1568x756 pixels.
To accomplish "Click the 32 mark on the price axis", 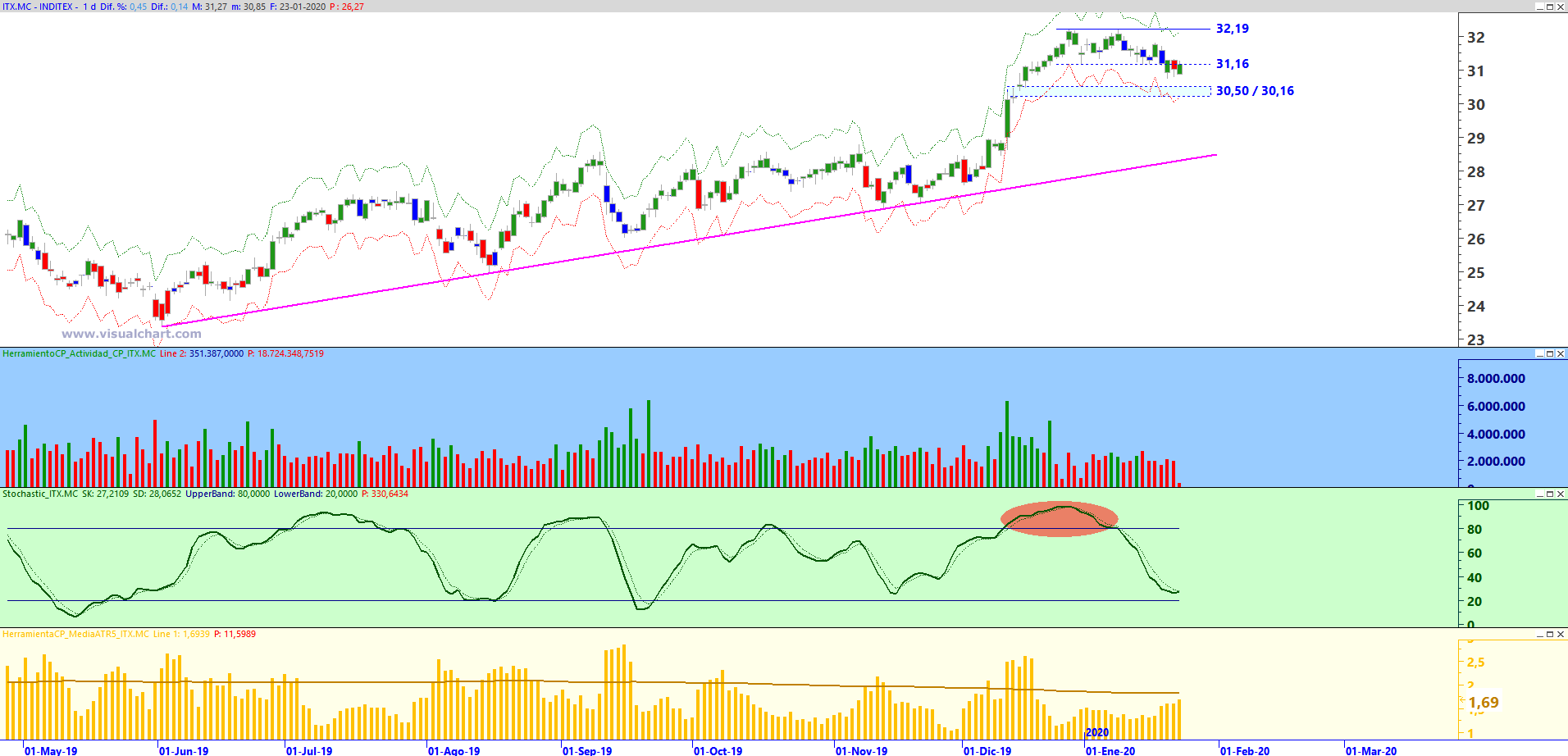I will point(1476,38).
